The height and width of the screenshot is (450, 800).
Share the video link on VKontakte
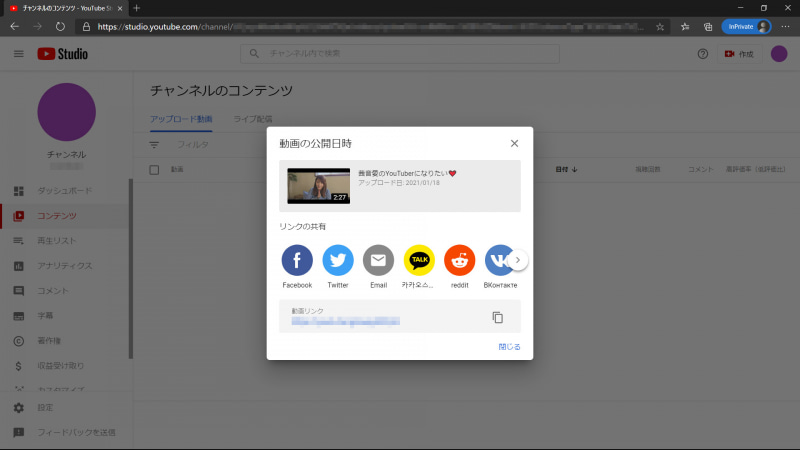[x=497, y=260]
